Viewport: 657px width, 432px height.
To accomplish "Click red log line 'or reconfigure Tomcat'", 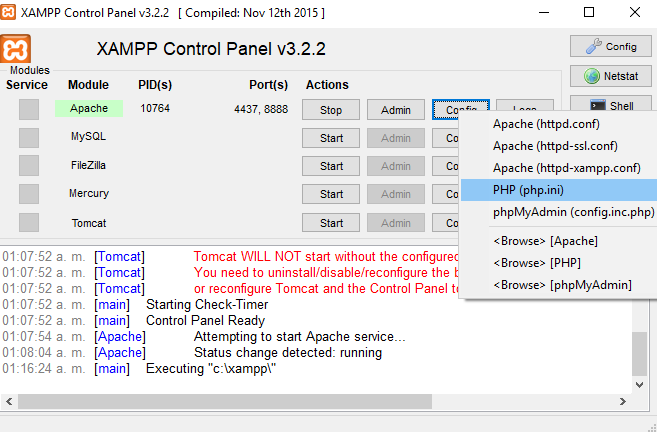I will point(326,289).
